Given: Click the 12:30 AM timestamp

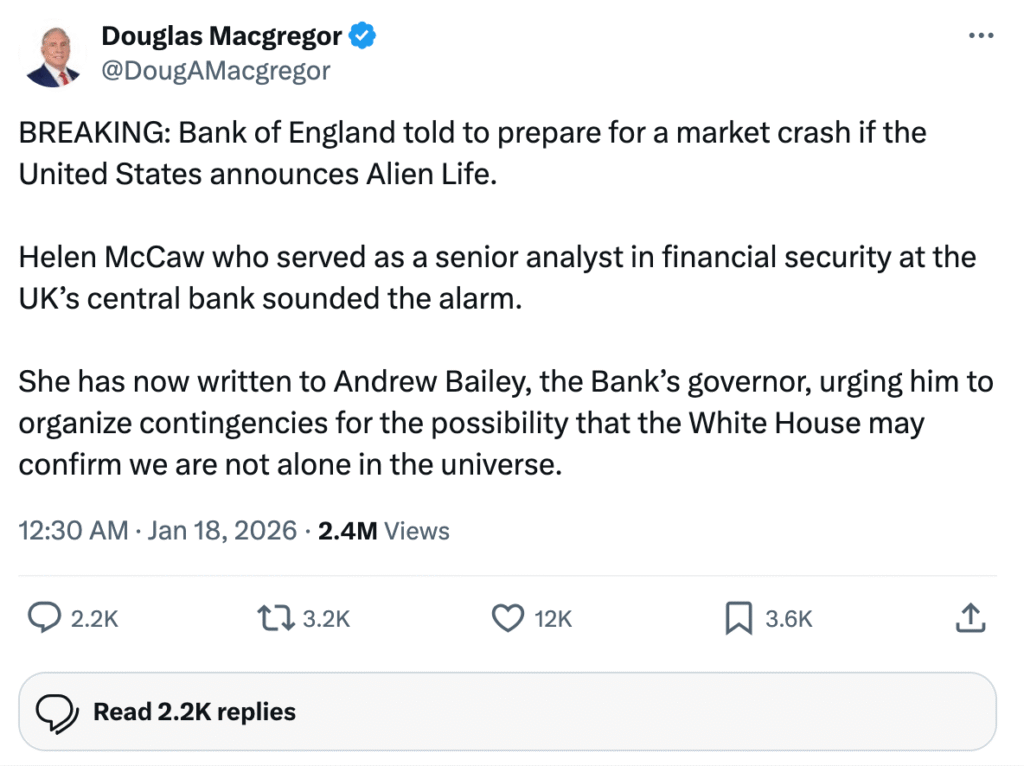Looking at the screenshot, I should click(73, 530).
